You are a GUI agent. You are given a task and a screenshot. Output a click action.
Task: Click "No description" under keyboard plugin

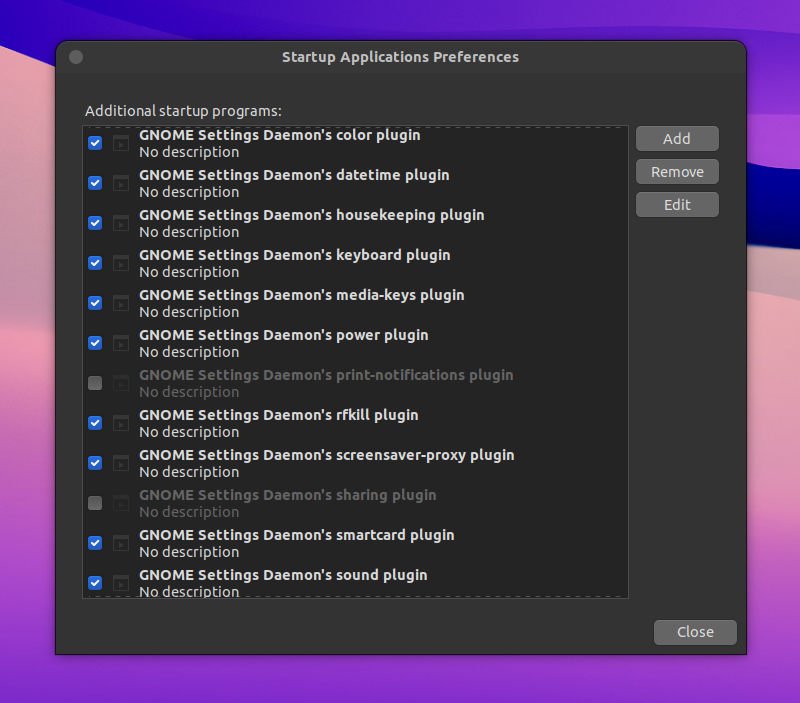[x=189, y=272]
